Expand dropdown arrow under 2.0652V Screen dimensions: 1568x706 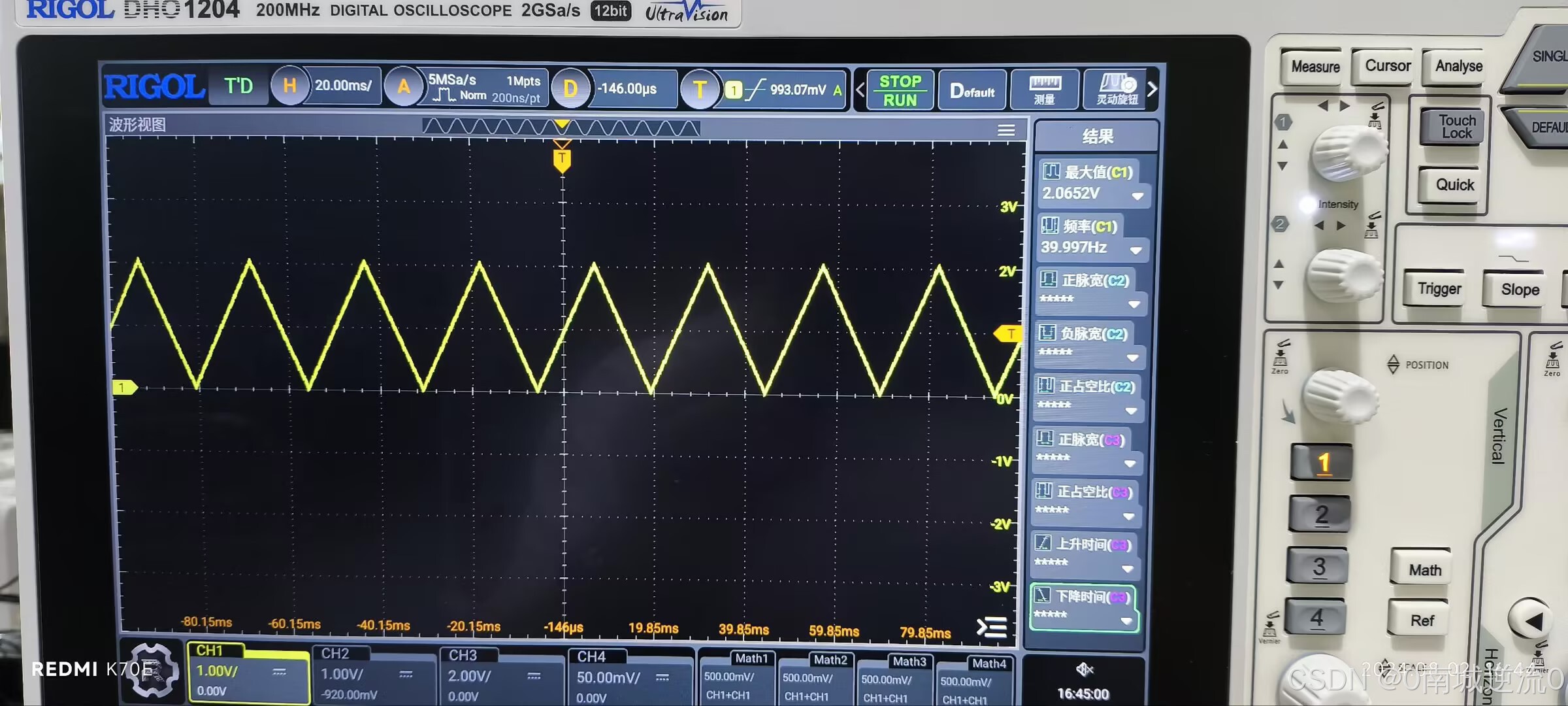click(x=1137, y=196)
